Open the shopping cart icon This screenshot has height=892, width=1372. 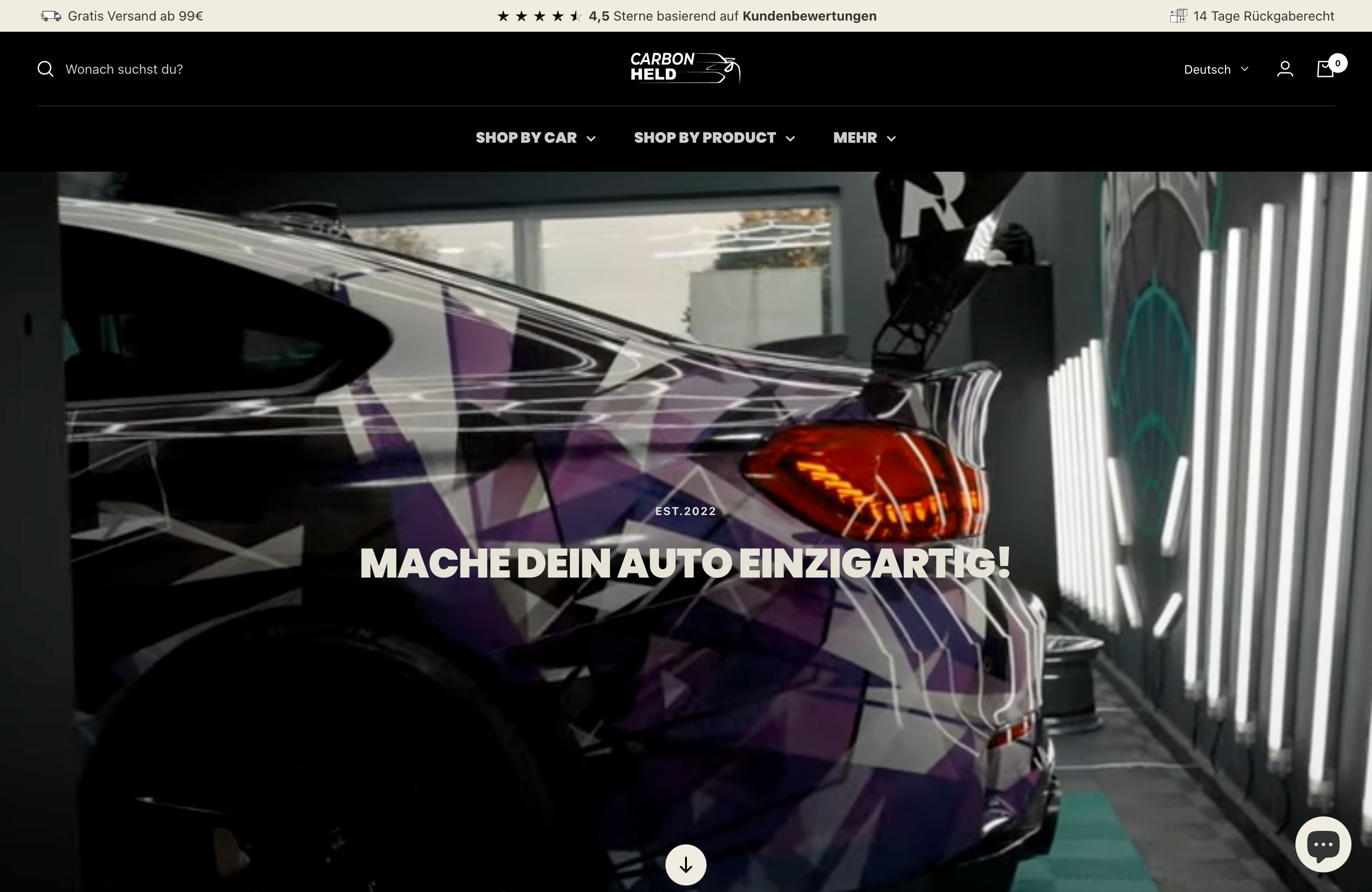1325,69
